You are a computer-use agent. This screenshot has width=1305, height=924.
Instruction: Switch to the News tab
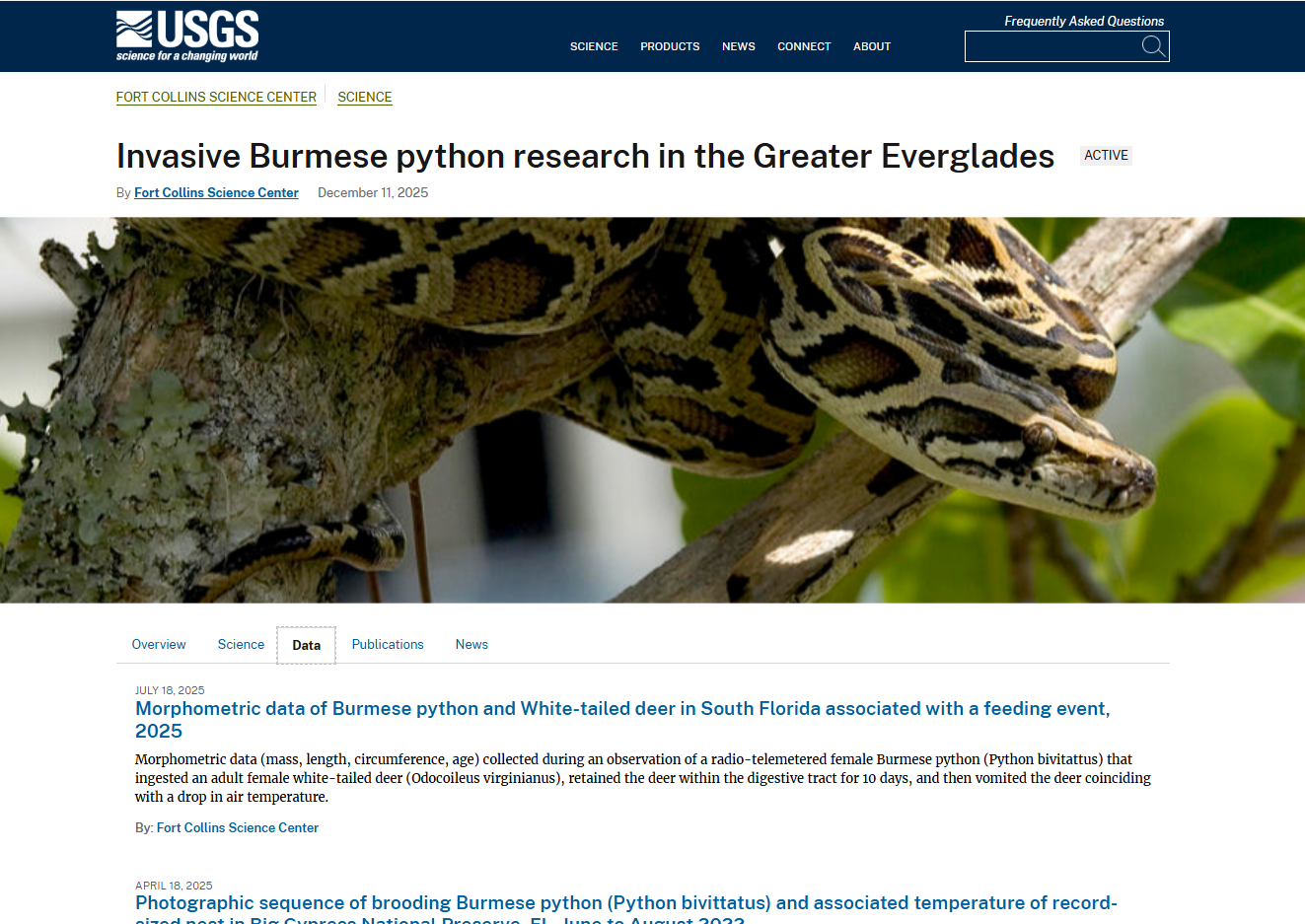[x=471, y=644]
